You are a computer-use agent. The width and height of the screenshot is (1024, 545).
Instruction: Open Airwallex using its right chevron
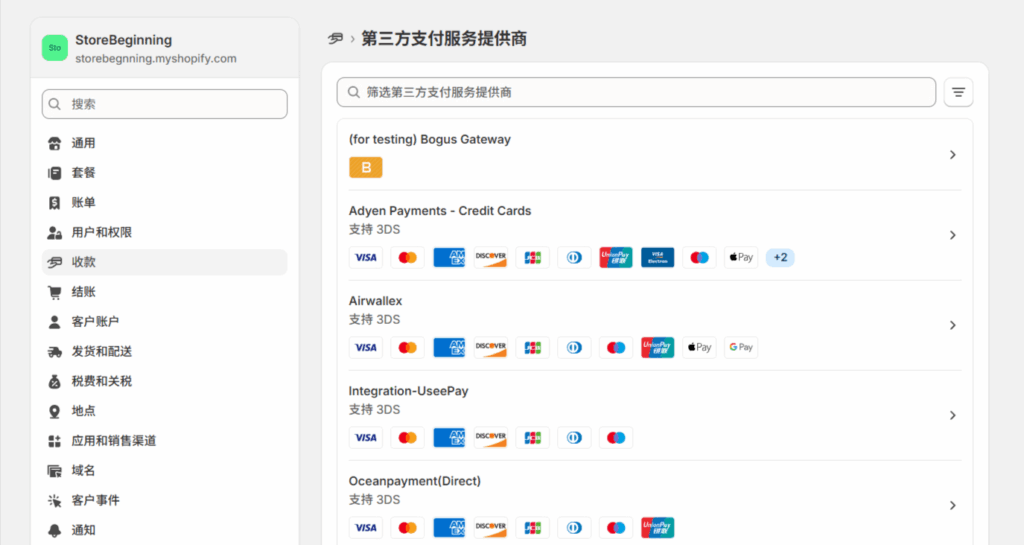tap(952, 325)
